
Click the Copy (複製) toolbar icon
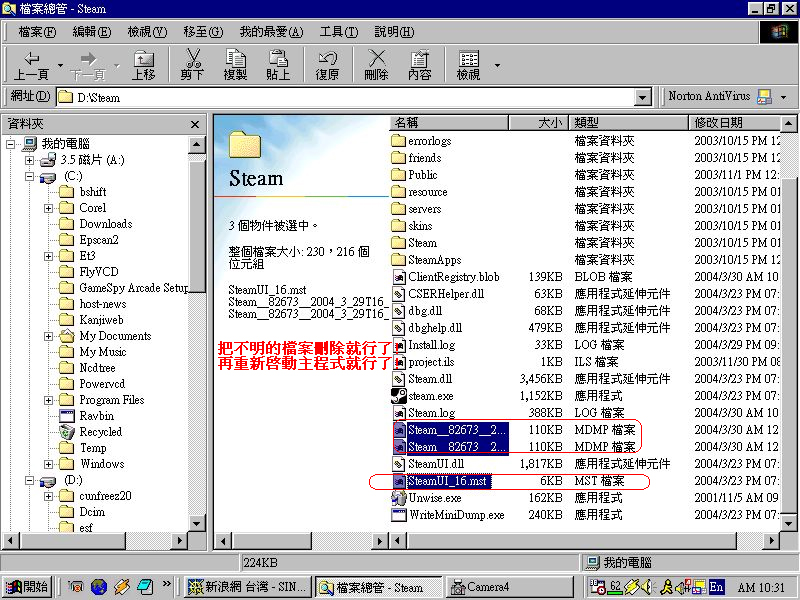236,59
